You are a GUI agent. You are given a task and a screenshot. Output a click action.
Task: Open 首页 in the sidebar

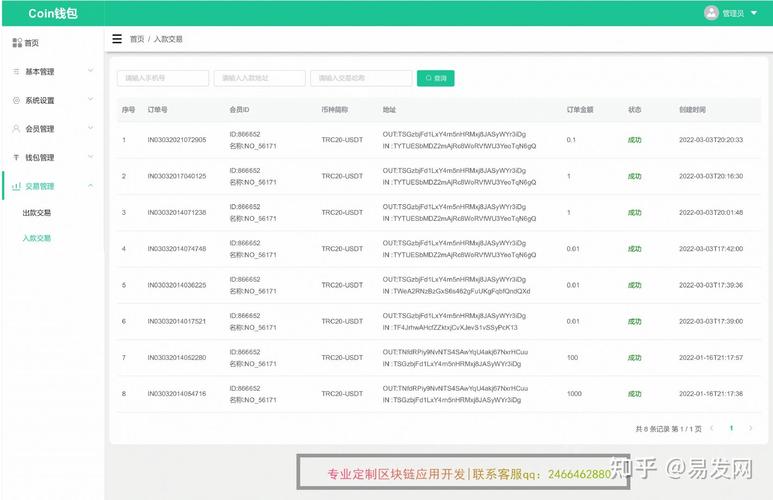pyautogui.click(x=32, y=43)
